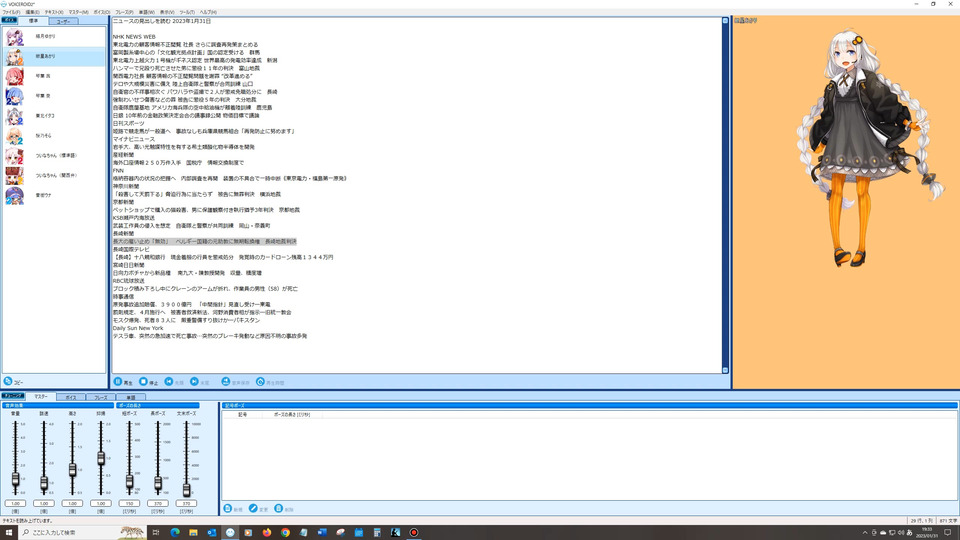Viewport: 960px width, 540px height.
Task: Click the 話速 speed slider handle
Action: [44, 484]
